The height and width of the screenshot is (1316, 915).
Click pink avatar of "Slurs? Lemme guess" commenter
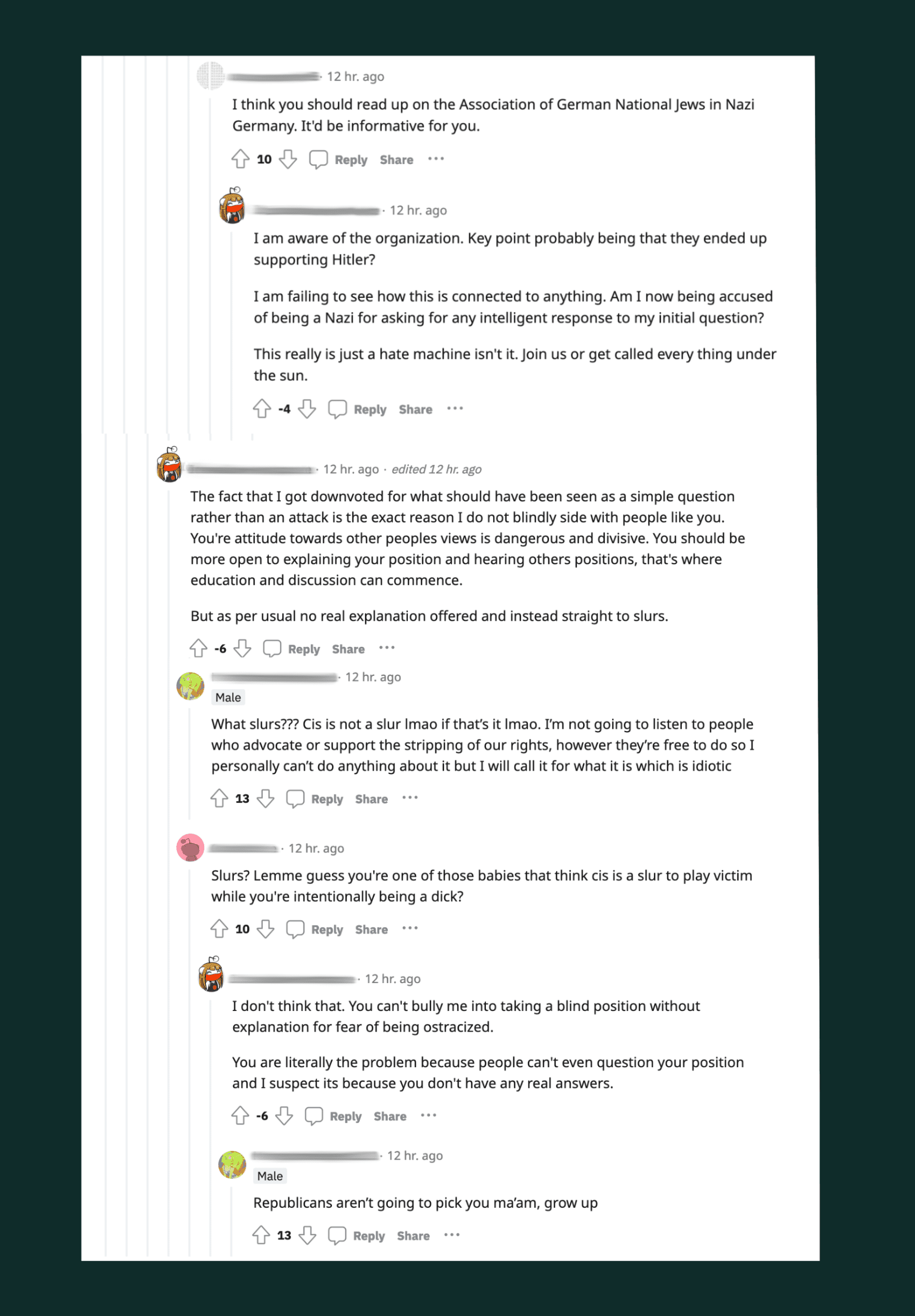pos(190,848)
